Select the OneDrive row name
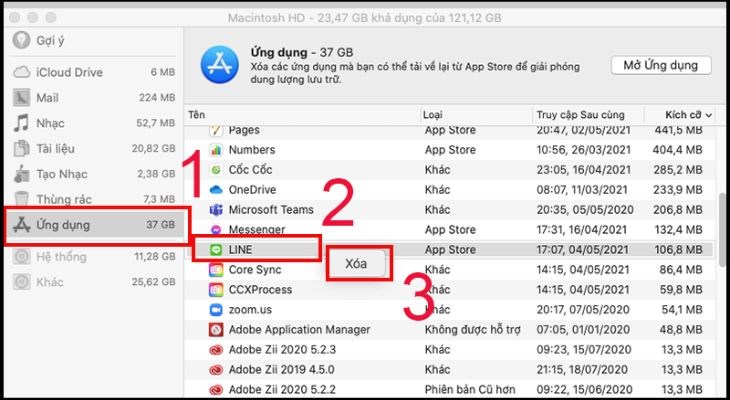Viewport: 730px width, 400px height. tap(252, 190)
